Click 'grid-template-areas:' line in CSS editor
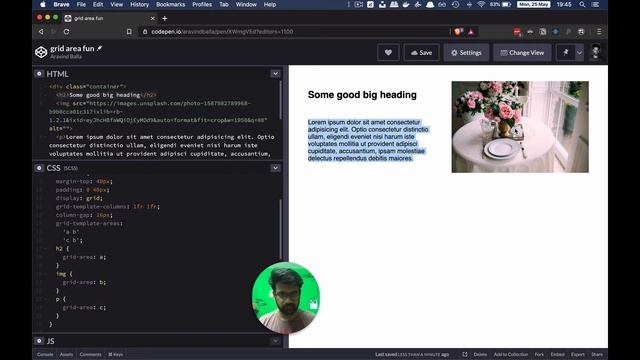Viewport: 640px width, 360px height. [x=89, y=223]
